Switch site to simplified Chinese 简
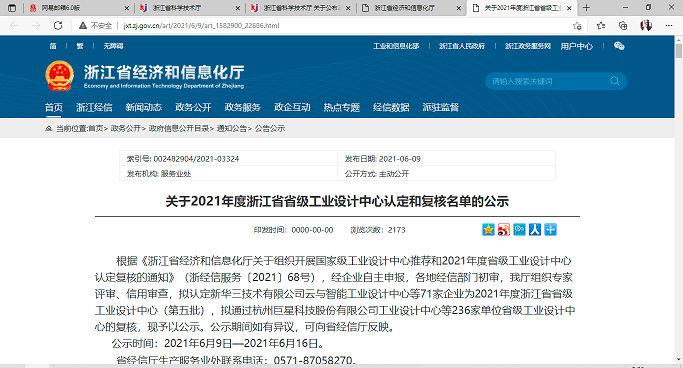This screenshot has width=683, height=368. [53, 46]
